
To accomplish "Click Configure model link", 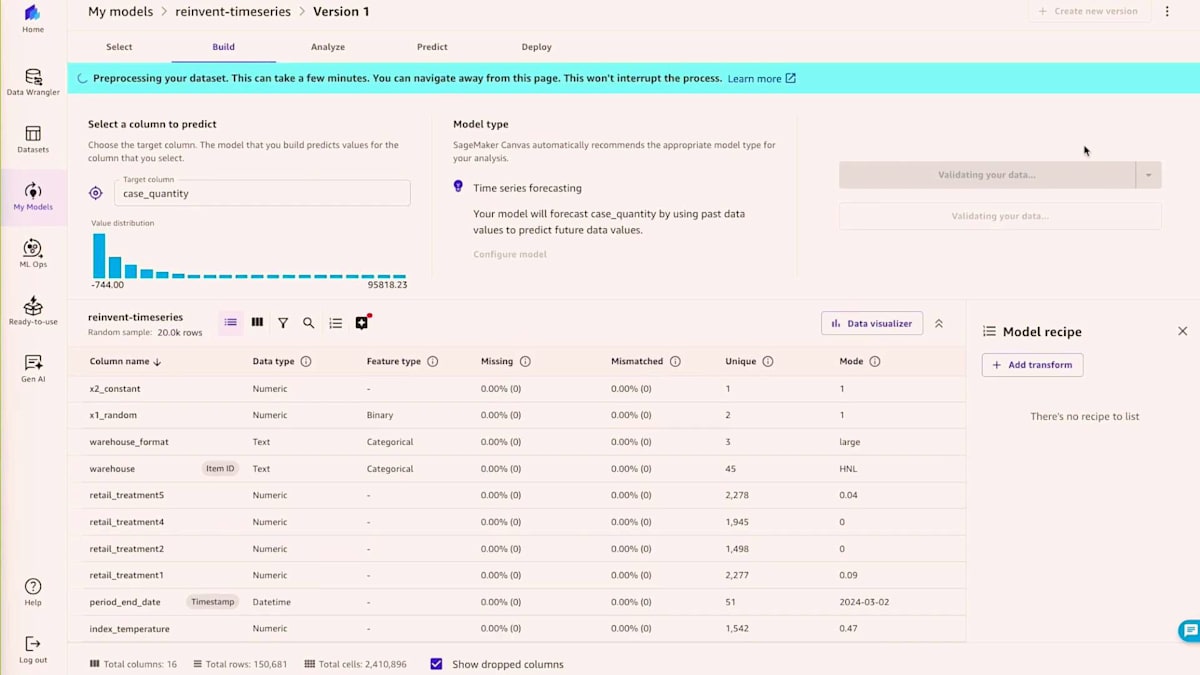I will tap(510, 254).
